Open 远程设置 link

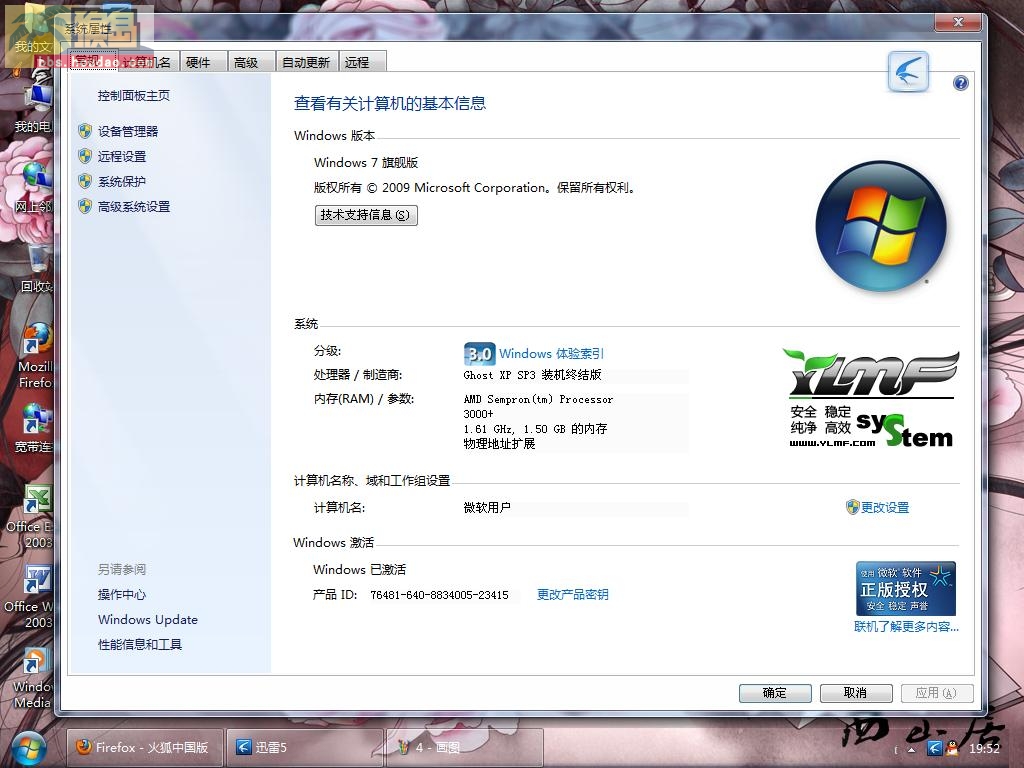pos(122,156)
